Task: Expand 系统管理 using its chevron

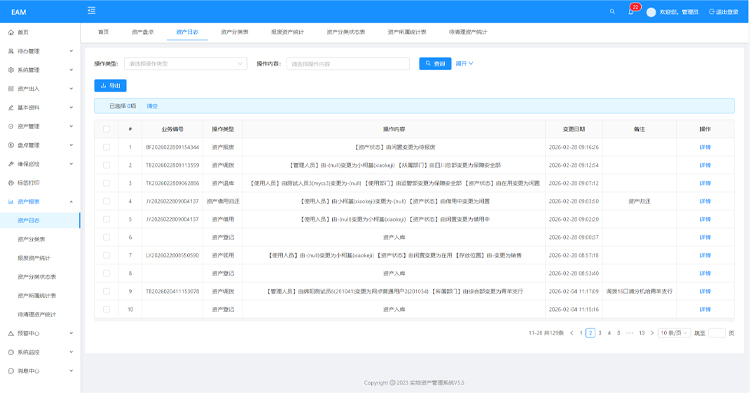Action: [x=71, y=70]
